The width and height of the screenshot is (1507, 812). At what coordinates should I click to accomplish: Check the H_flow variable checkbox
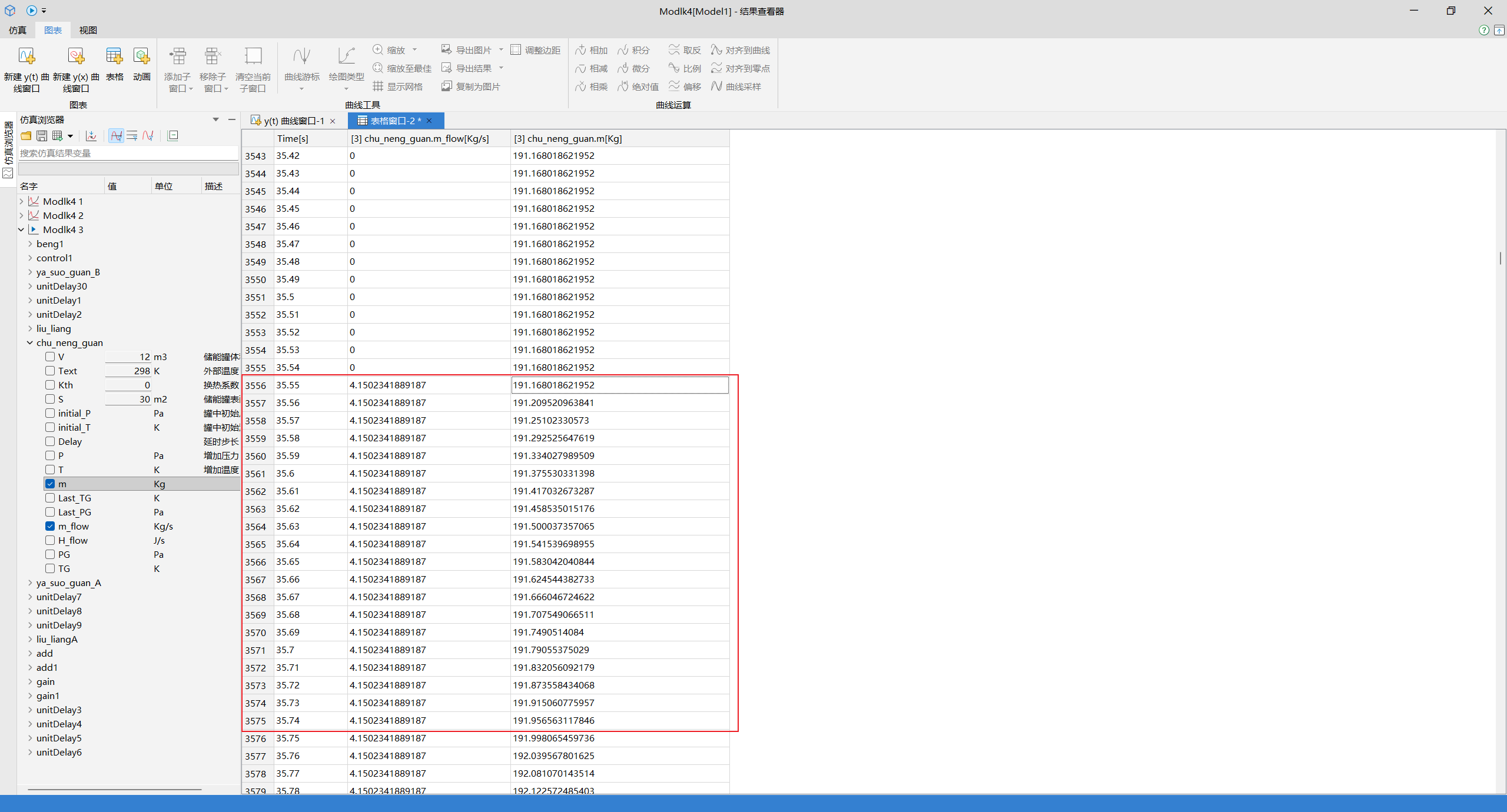pos(50,540)
